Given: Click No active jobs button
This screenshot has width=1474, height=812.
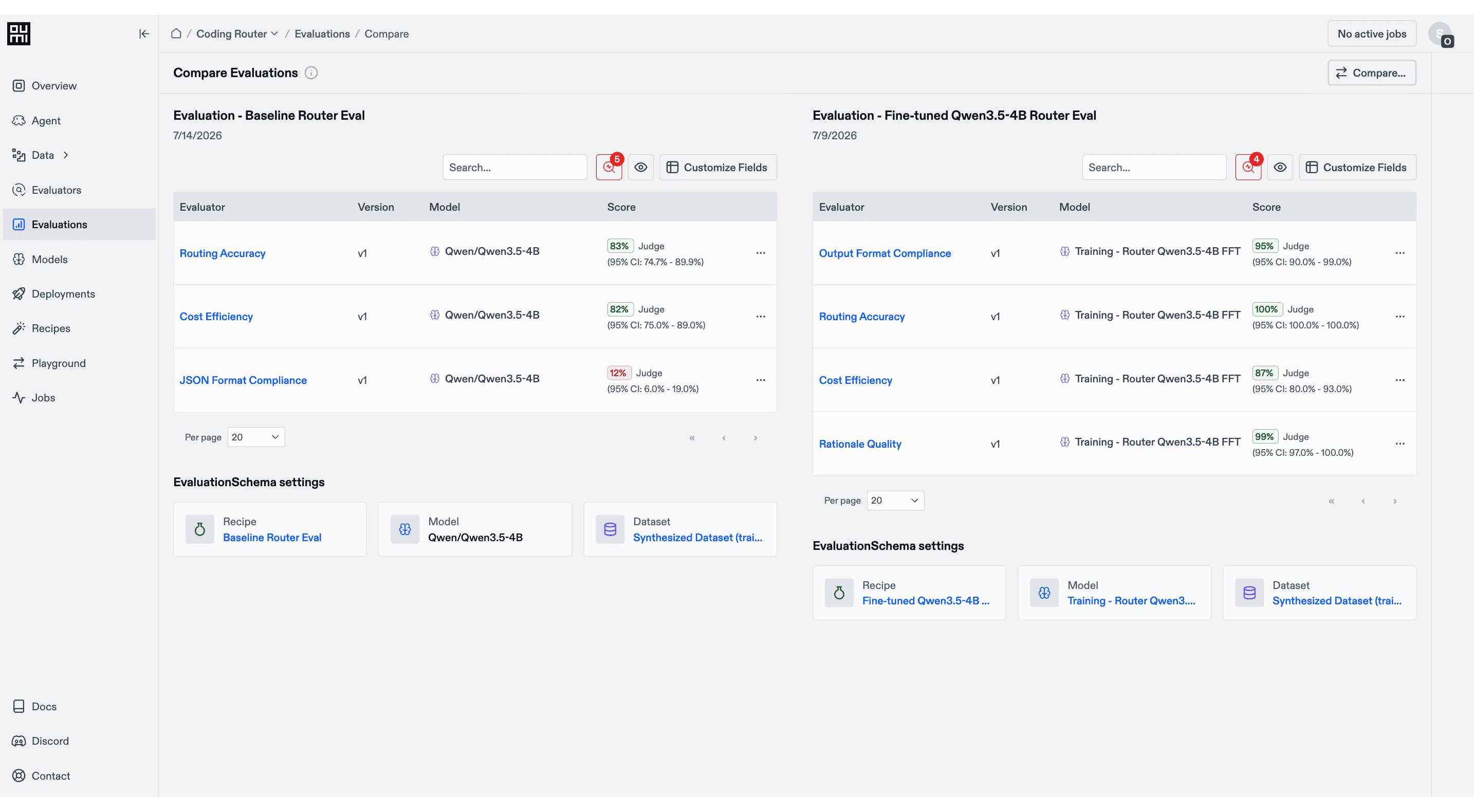Looking at the screenshot, I should [1372, 34].
